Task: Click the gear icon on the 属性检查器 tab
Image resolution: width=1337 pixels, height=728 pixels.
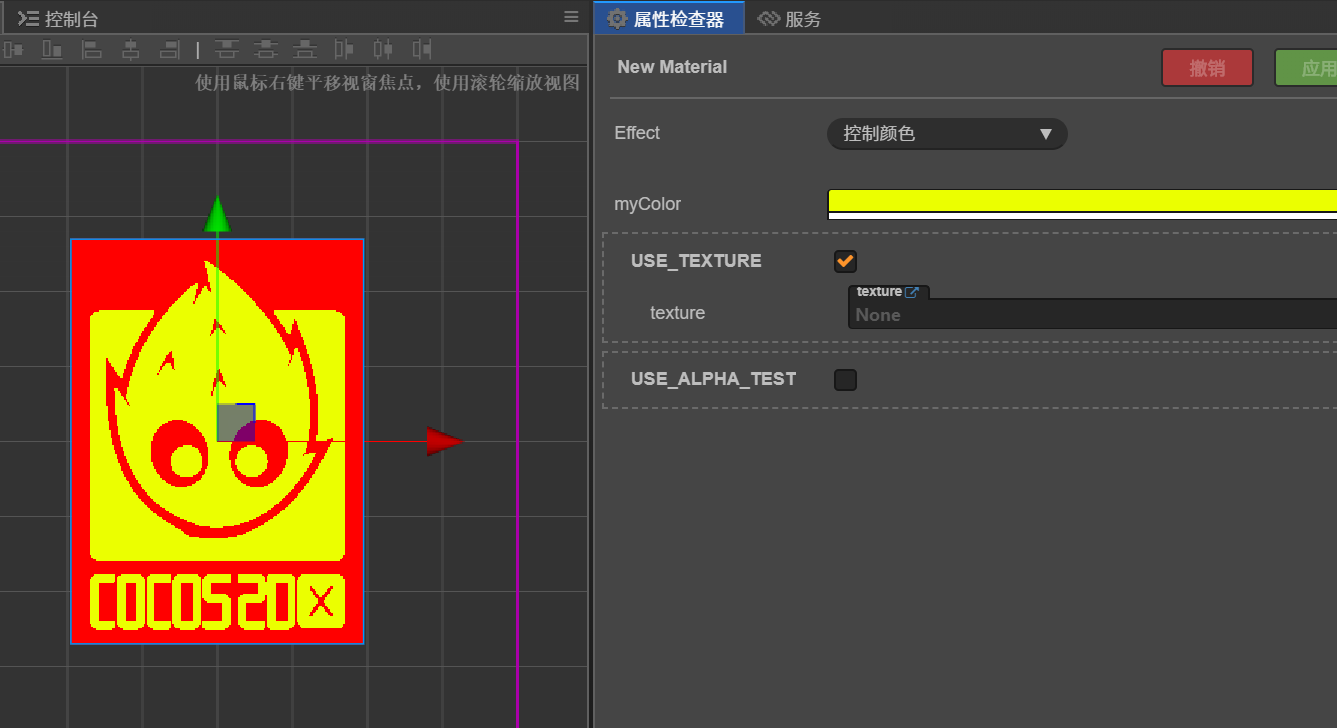Action: coord(617,18)
